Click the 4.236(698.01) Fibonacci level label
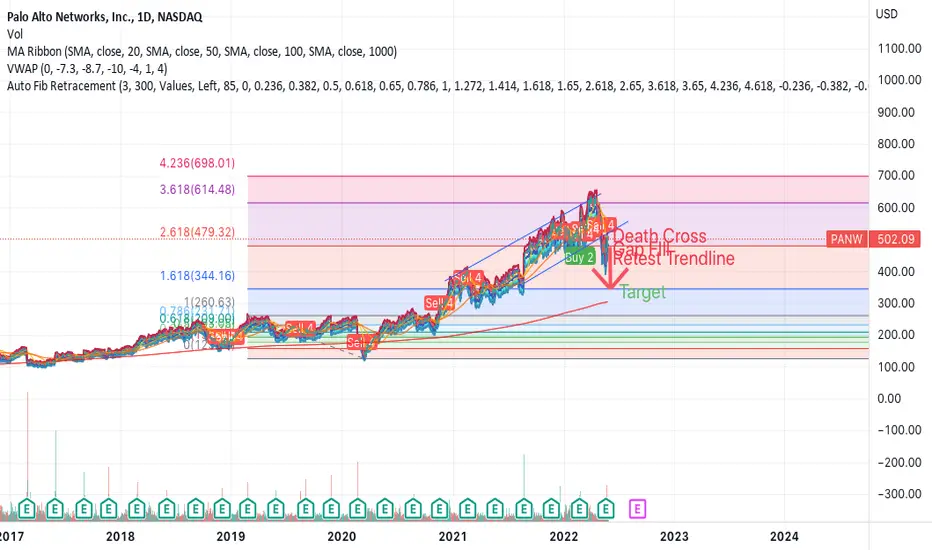 (197, 163)
